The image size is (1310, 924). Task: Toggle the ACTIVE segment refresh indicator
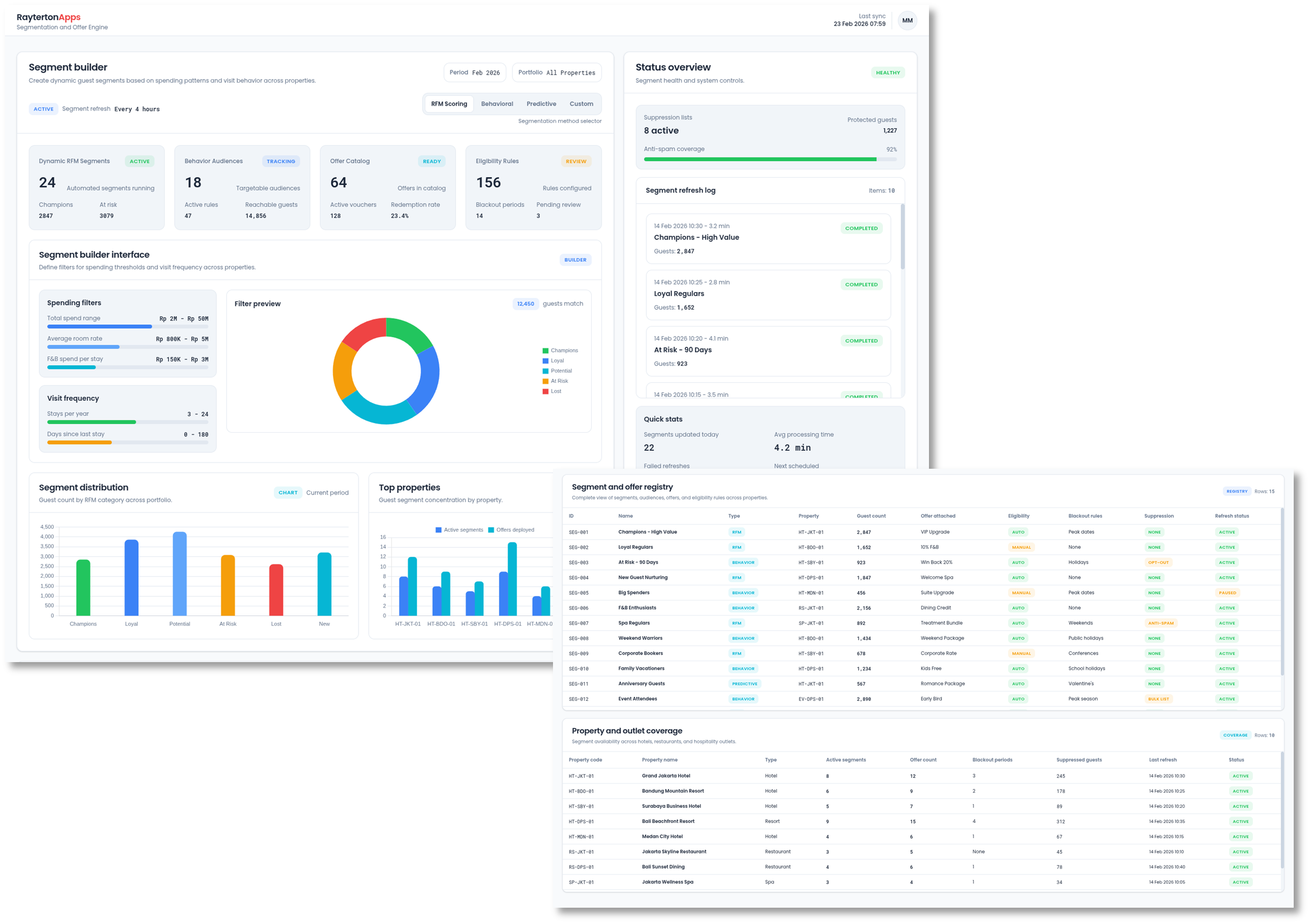tap(43, 108)
